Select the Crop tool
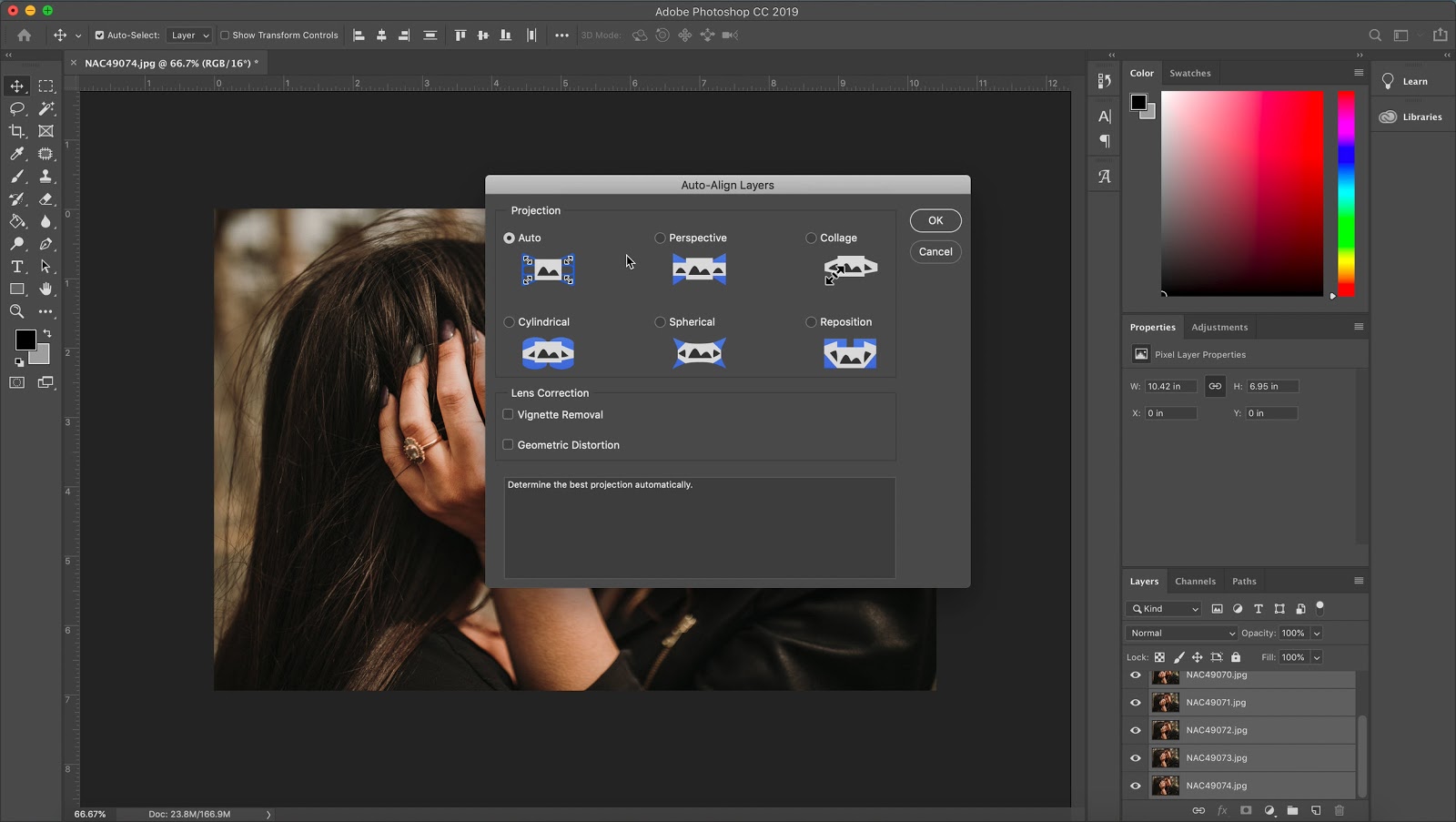1456x822 pixels. coord(17,131)
